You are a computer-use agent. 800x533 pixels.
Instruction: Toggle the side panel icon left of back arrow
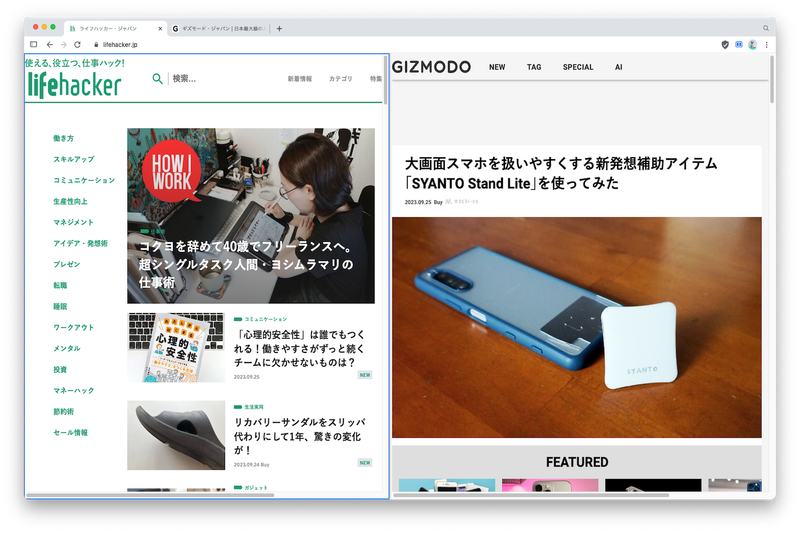[x=34, y=44]
